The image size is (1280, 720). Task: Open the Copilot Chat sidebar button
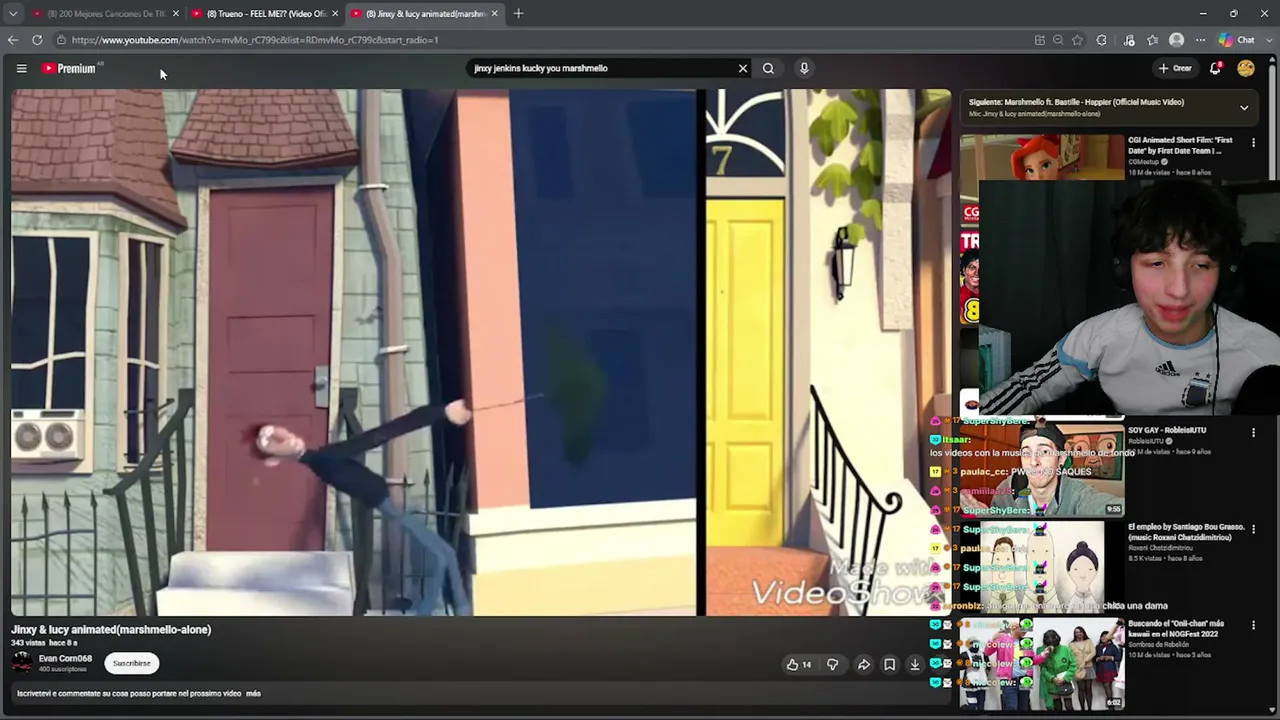(x=1238, y=40)
